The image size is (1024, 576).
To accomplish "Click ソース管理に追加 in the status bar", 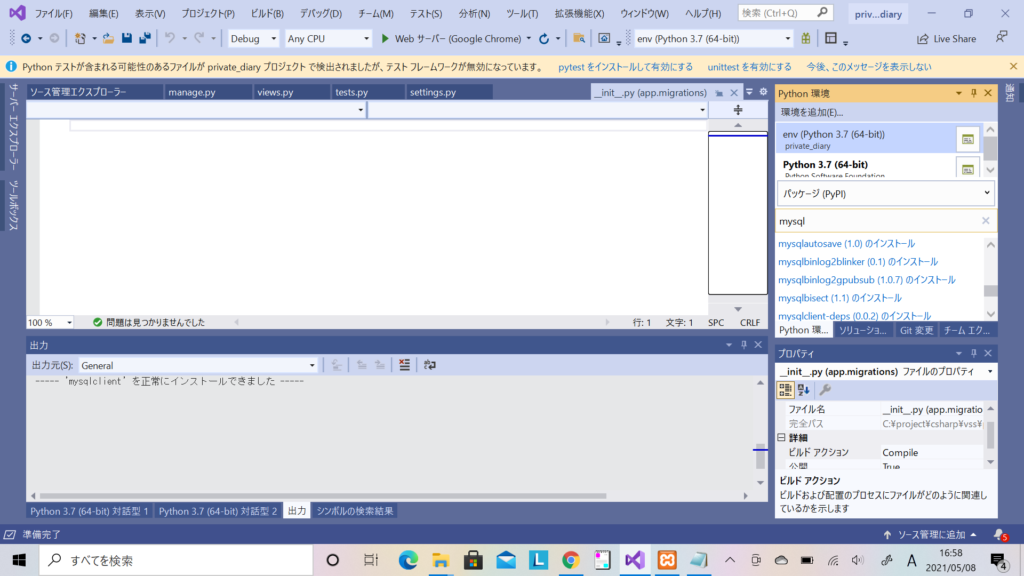I will coord(931,535).
